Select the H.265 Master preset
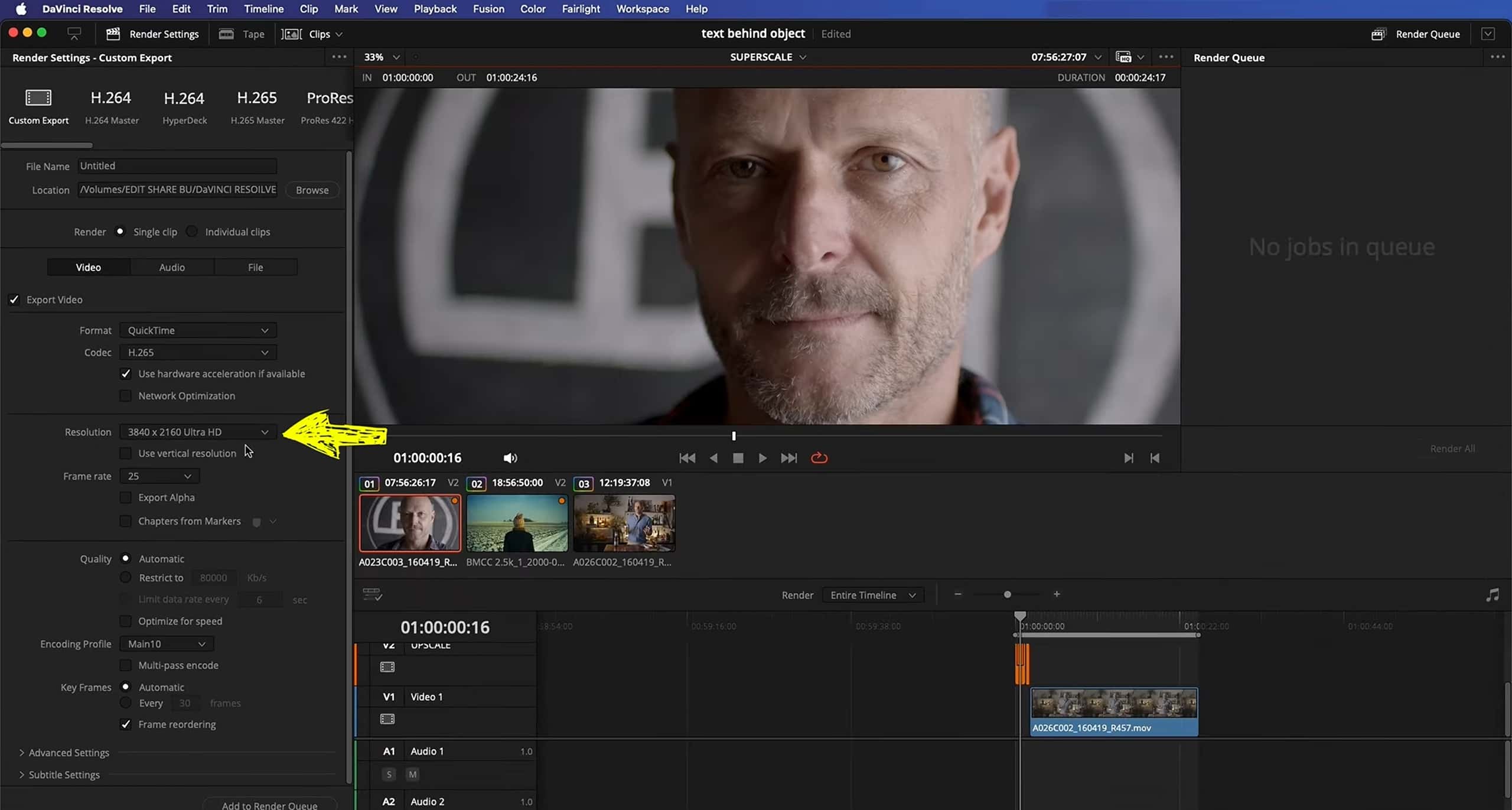The height and width of the screenshot is (810, 1512). pyautogui.click(x=257, y=107)
